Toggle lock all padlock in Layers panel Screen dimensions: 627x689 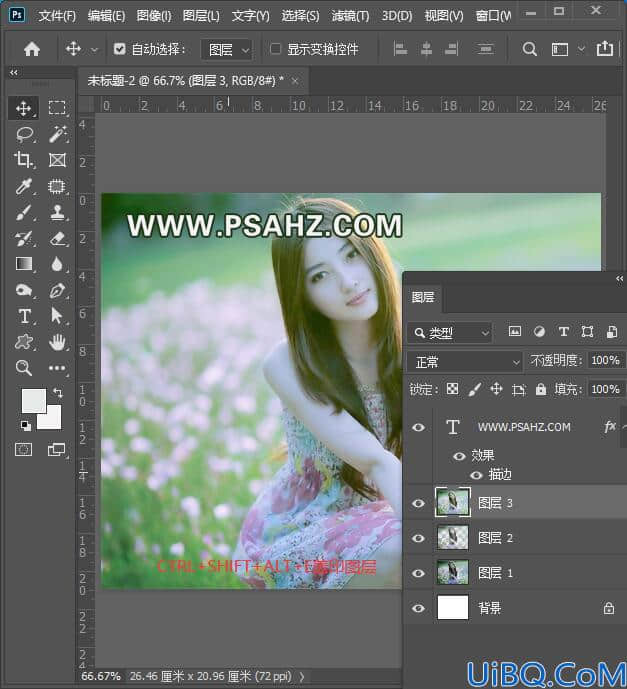(540, 389)
